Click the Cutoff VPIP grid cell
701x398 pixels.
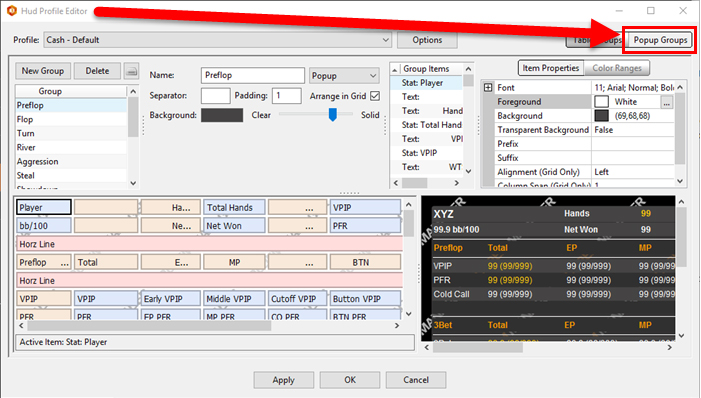click(297, 299)
